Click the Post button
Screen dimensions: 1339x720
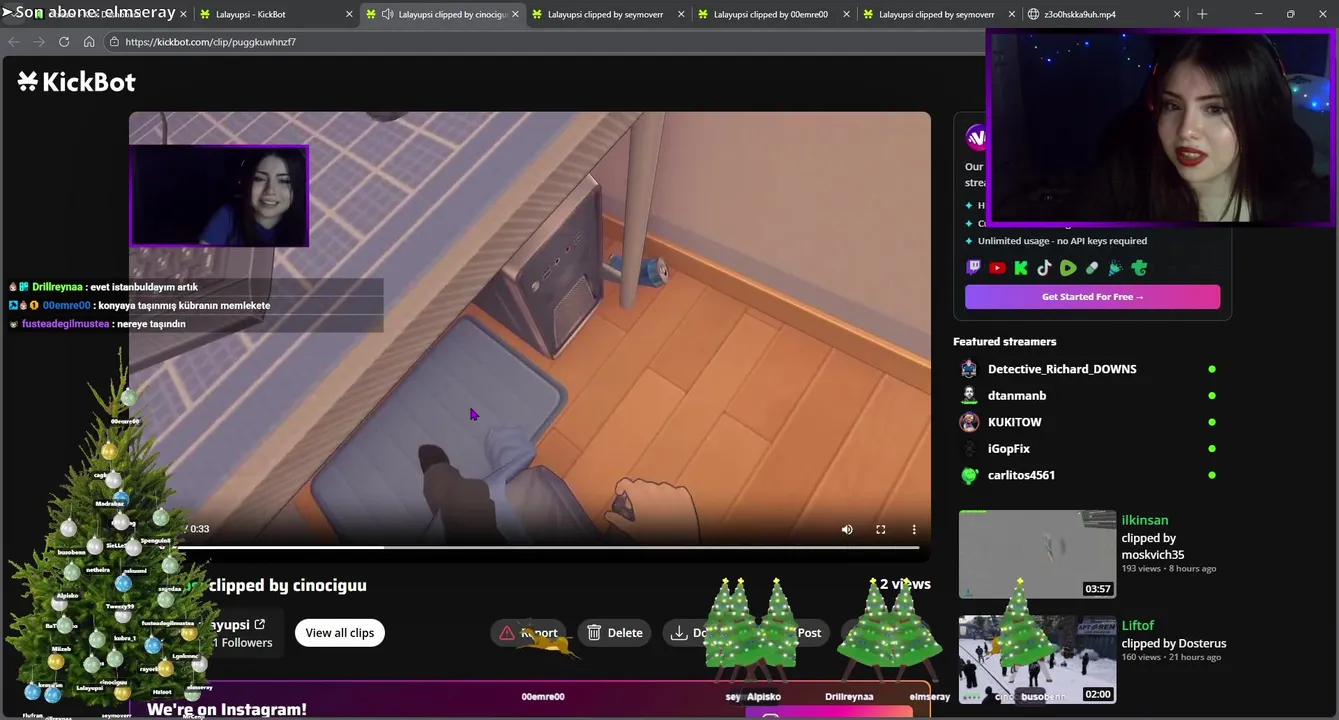click(x=808, y=633)
